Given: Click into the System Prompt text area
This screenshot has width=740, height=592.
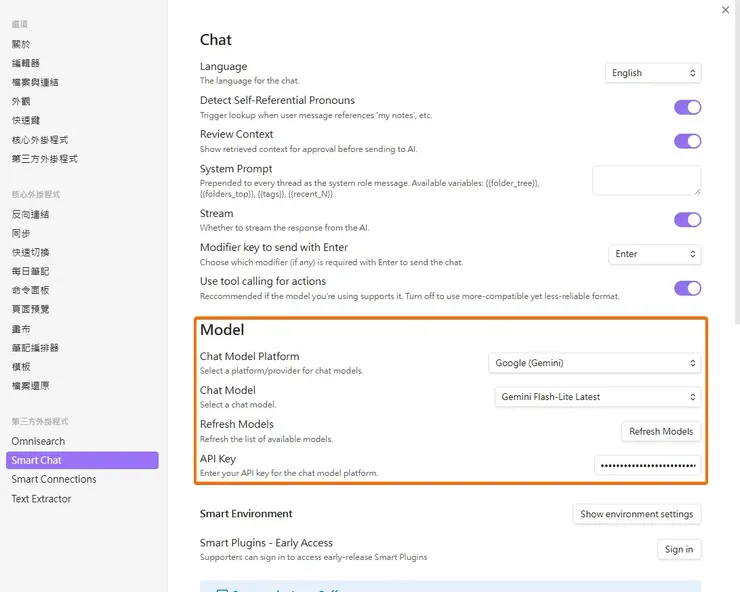Looking at the screenshot, I should [x=646, y=180].
